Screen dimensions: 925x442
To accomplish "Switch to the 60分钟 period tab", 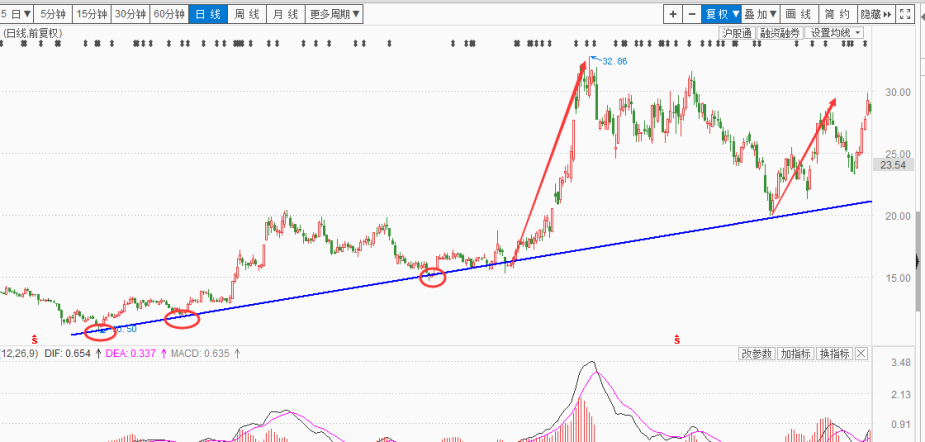I will tap(169, 14).
